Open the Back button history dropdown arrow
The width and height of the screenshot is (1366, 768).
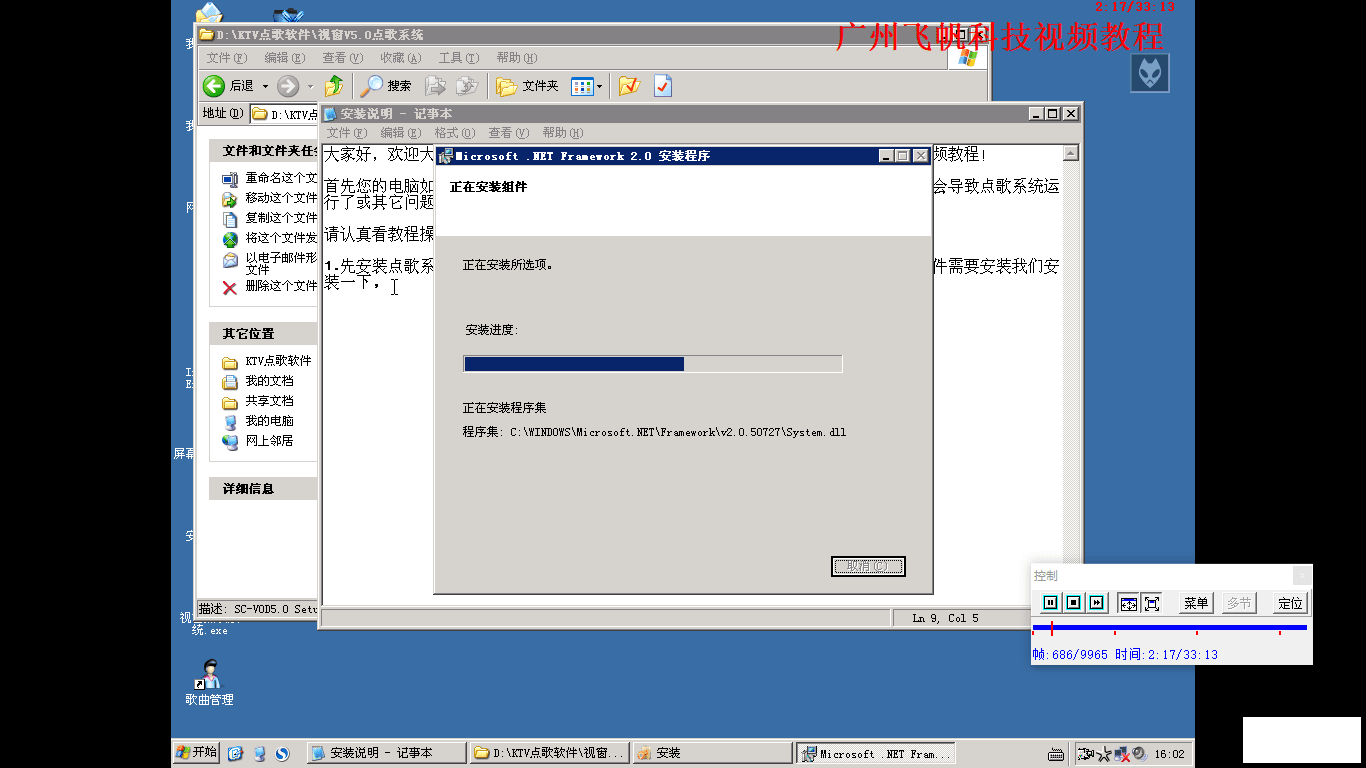265,86
